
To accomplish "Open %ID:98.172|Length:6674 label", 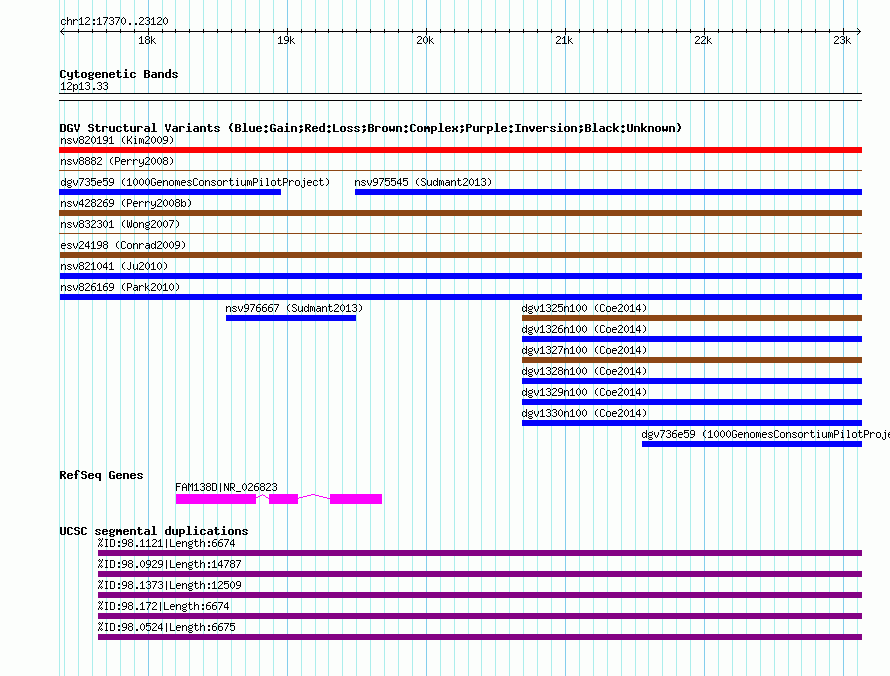I will [163, 606].
